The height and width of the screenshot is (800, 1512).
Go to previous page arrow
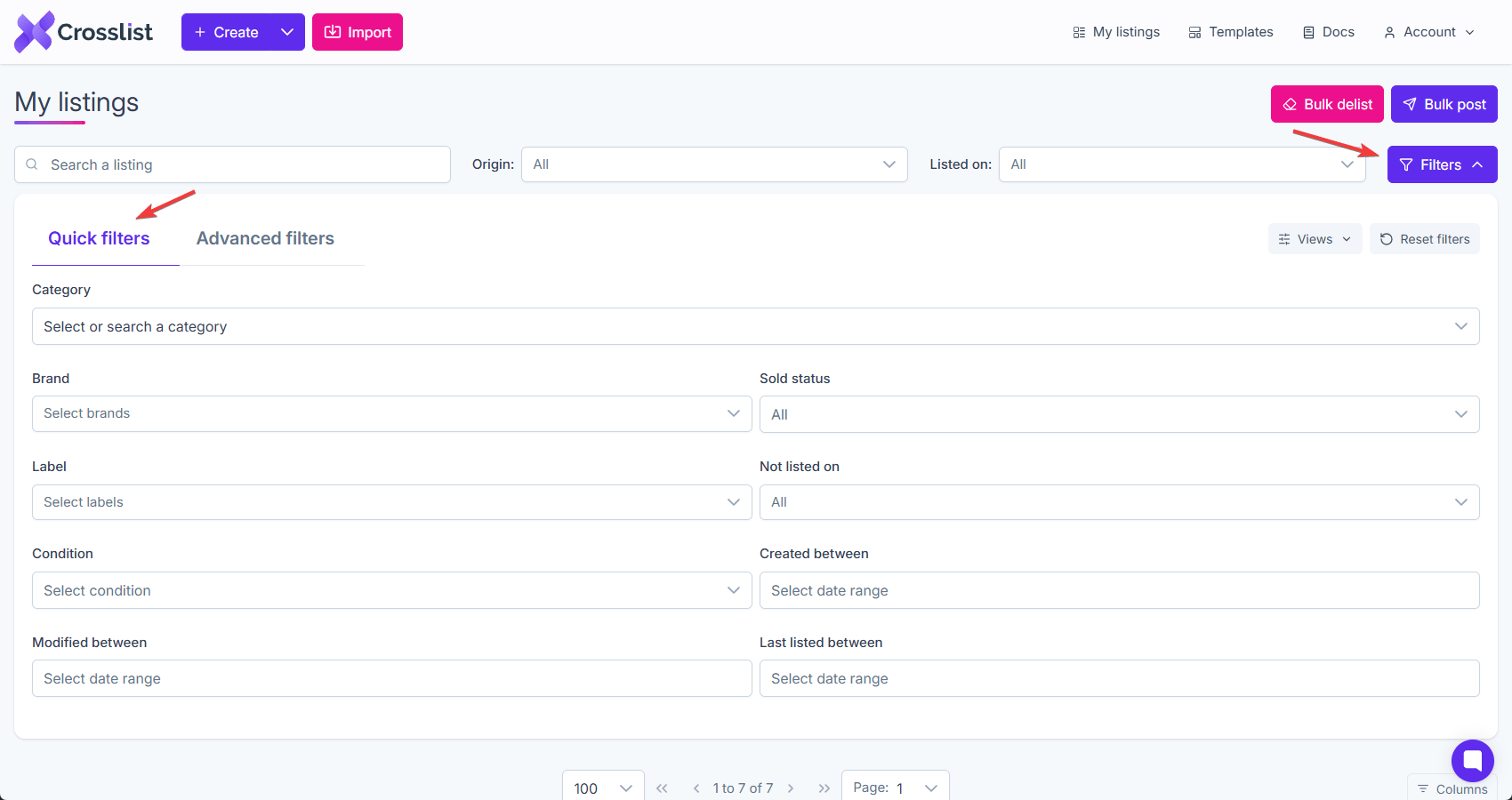point(696,788)
